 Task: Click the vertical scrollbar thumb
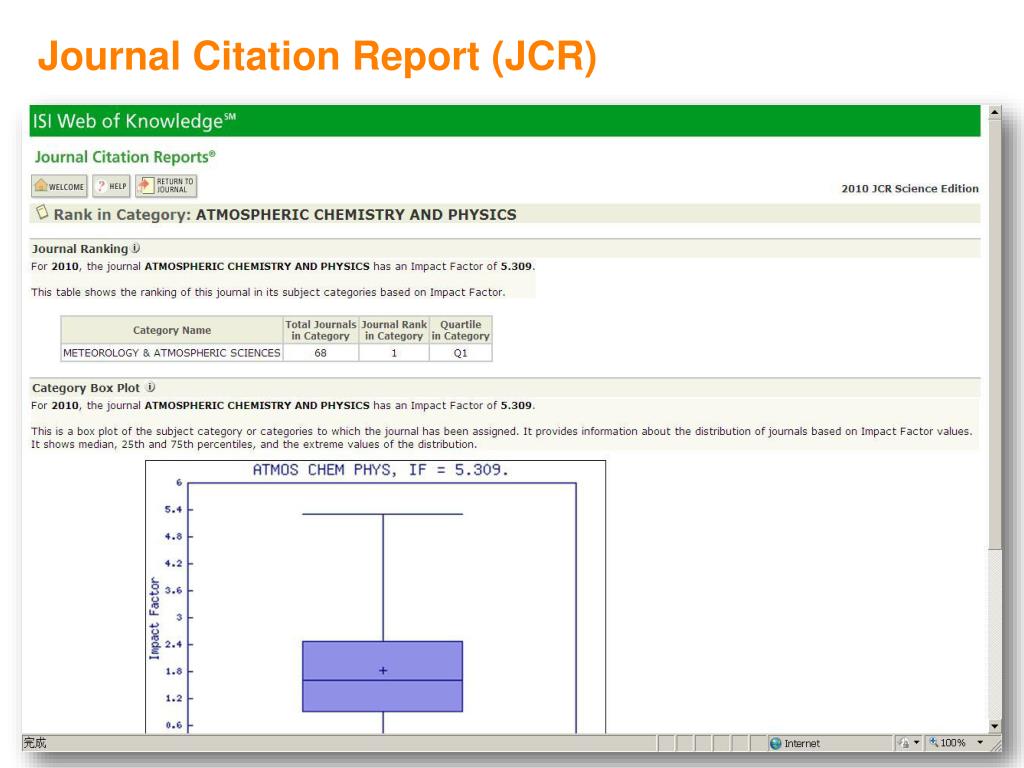point(995,334)
